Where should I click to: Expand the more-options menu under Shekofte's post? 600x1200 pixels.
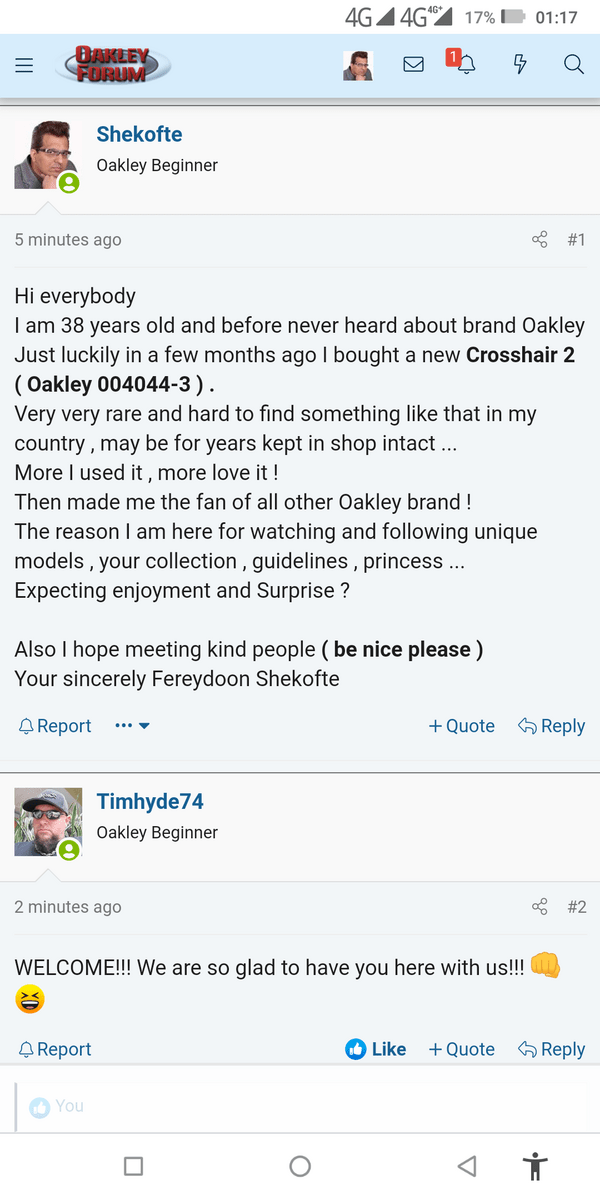point(132,725)
